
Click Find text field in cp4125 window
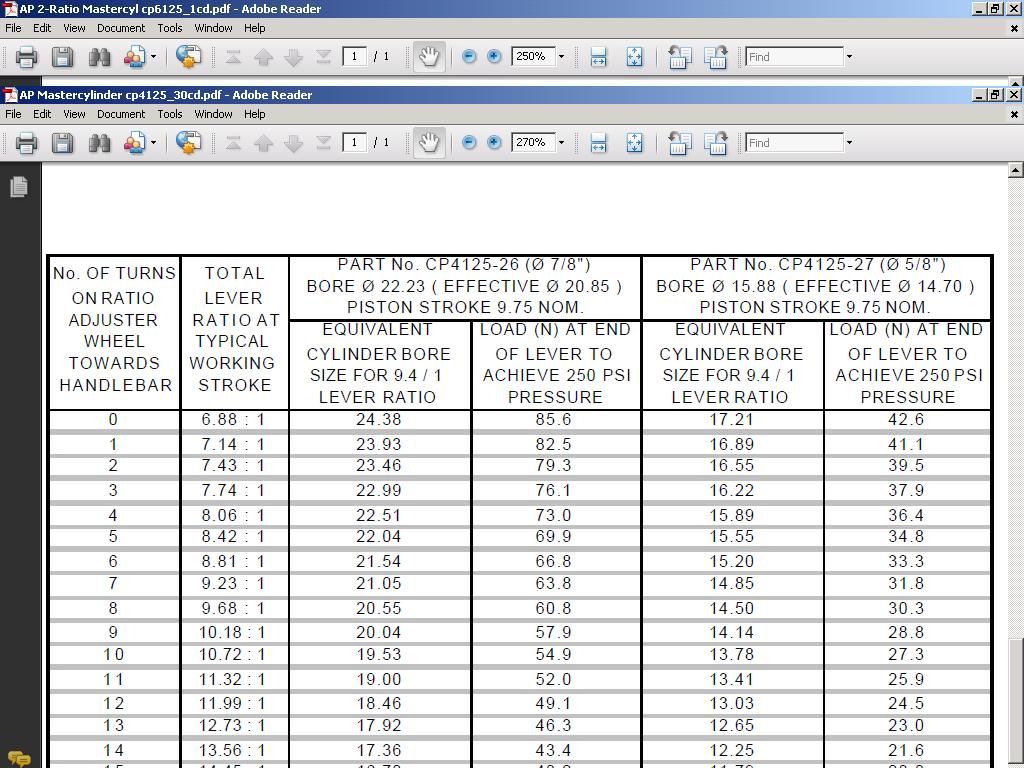tap(794, 143)
